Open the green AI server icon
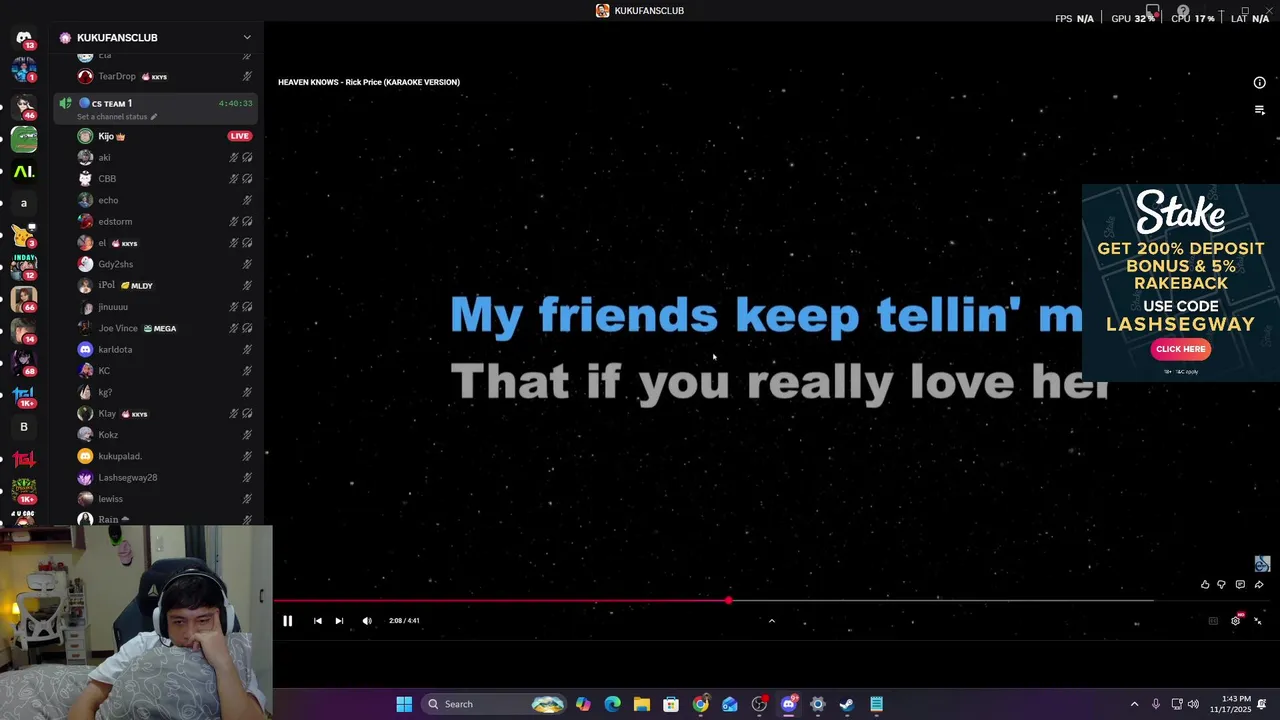The image size is (1280, 720). [x=24, y=172]
